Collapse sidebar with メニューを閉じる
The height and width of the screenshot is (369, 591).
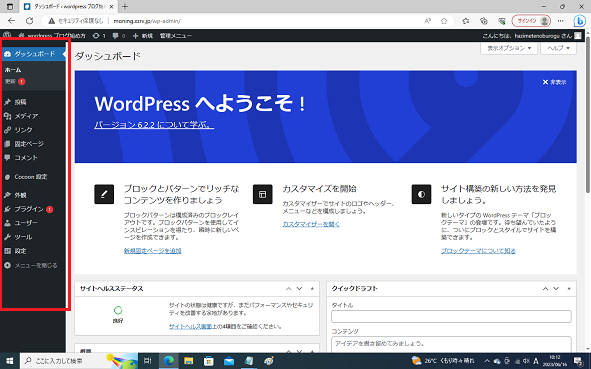tap(31, 265)
